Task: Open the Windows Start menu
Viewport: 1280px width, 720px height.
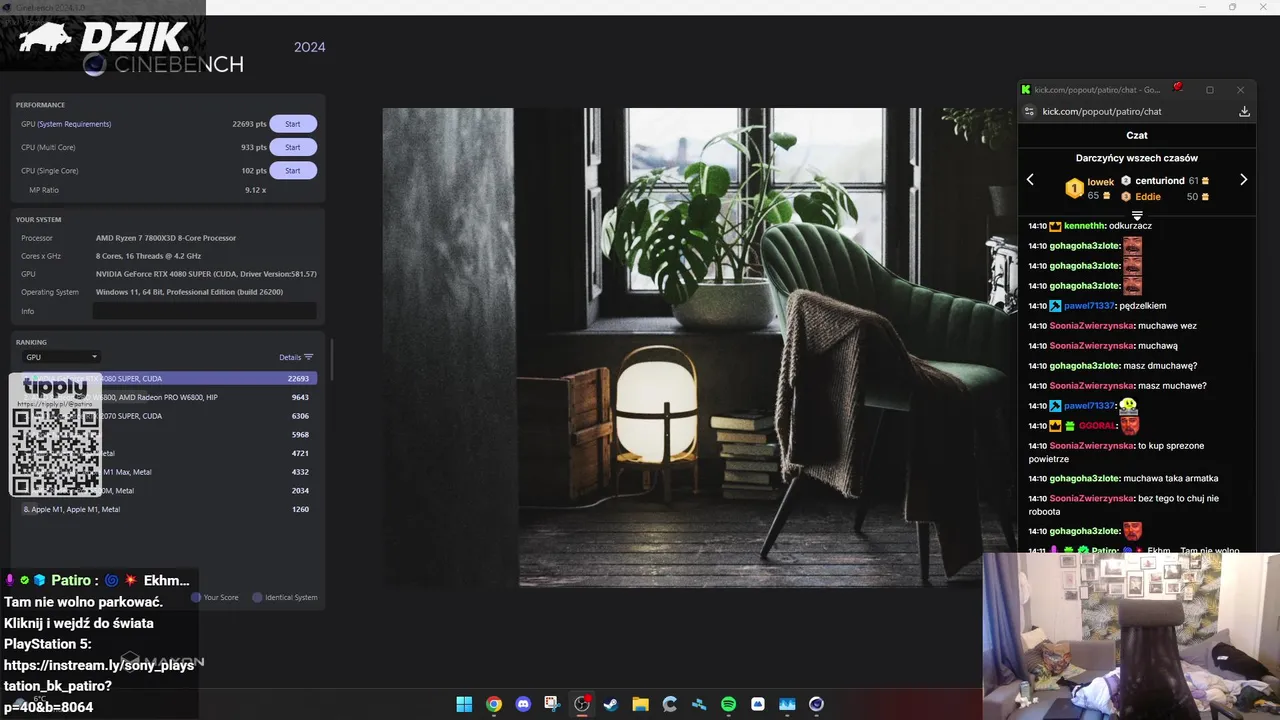Action: 464,704
